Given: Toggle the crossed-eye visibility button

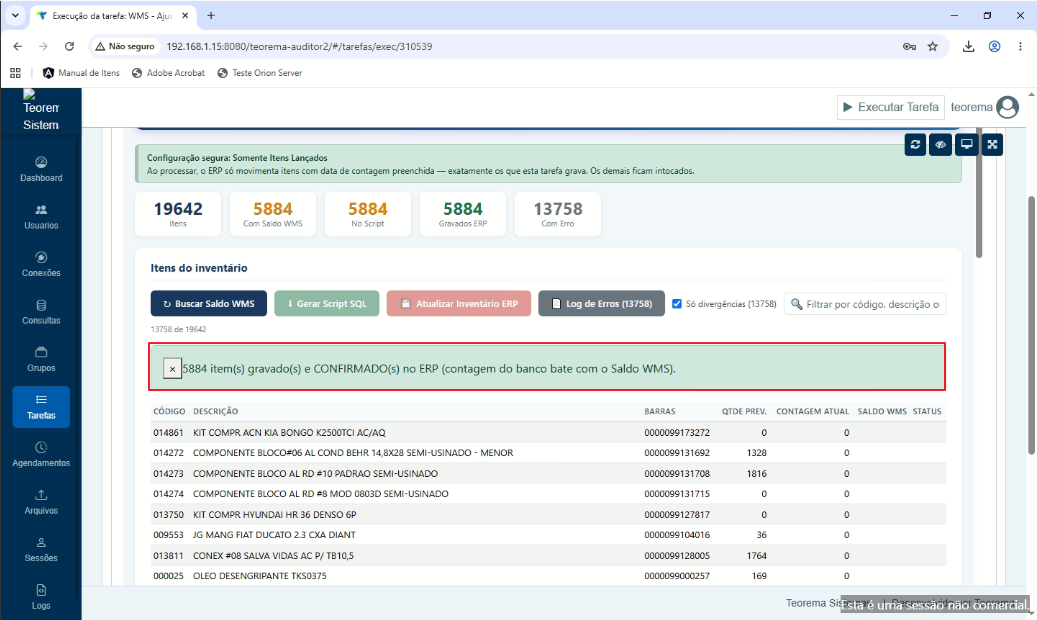Looking at the screenshot, I should pos(940,144).
